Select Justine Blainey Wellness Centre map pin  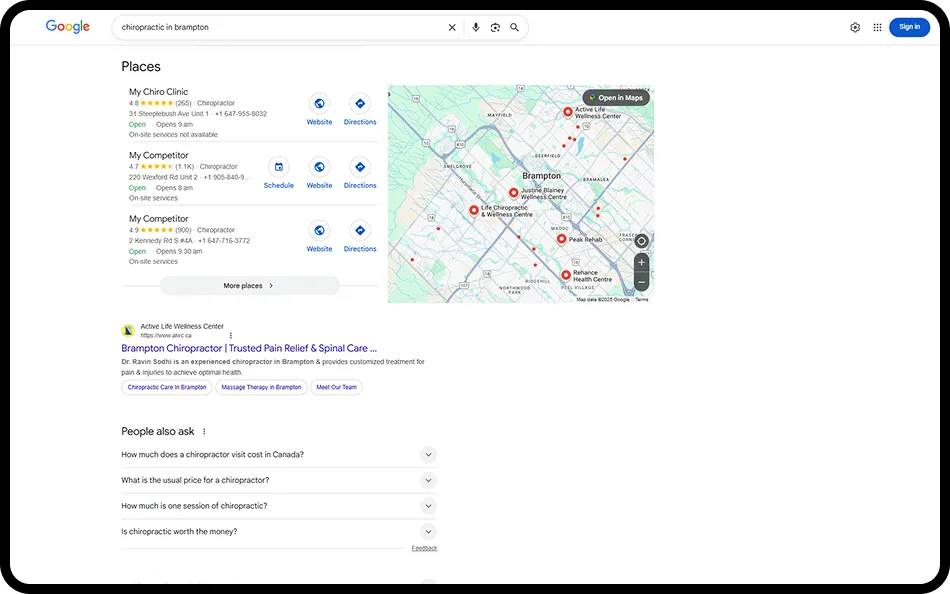[x=513, y=193]
